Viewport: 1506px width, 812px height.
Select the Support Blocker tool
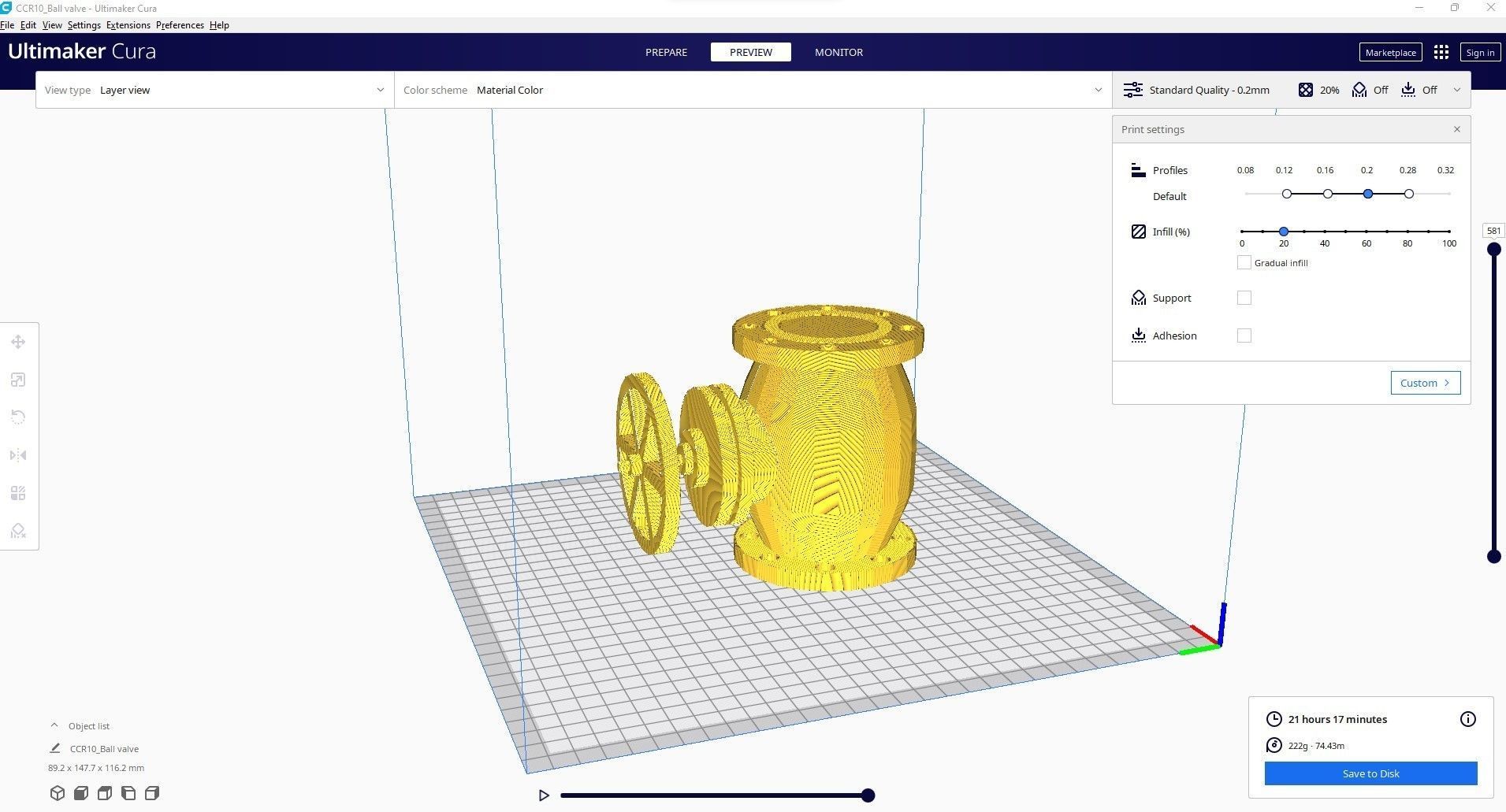click(x=17, y=530)
